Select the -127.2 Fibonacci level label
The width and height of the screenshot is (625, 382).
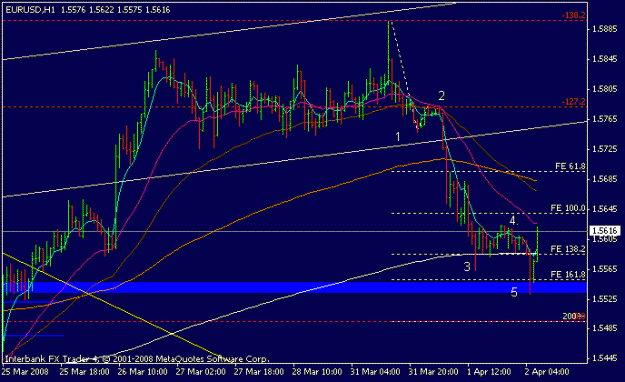tap(573, 102)
